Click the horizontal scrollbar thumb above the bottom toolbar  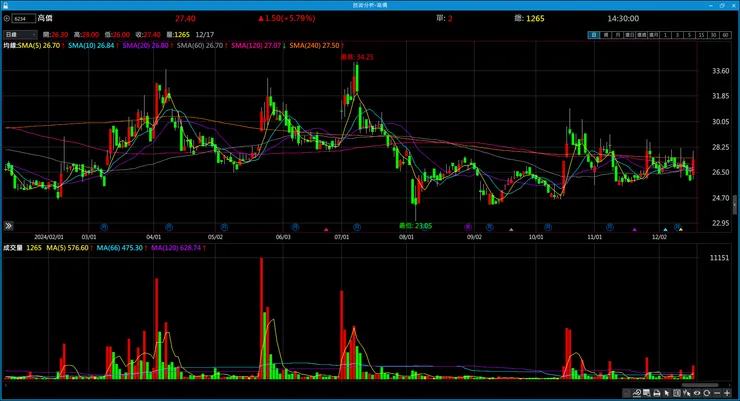pyautogui.click(x=700, y=385)
